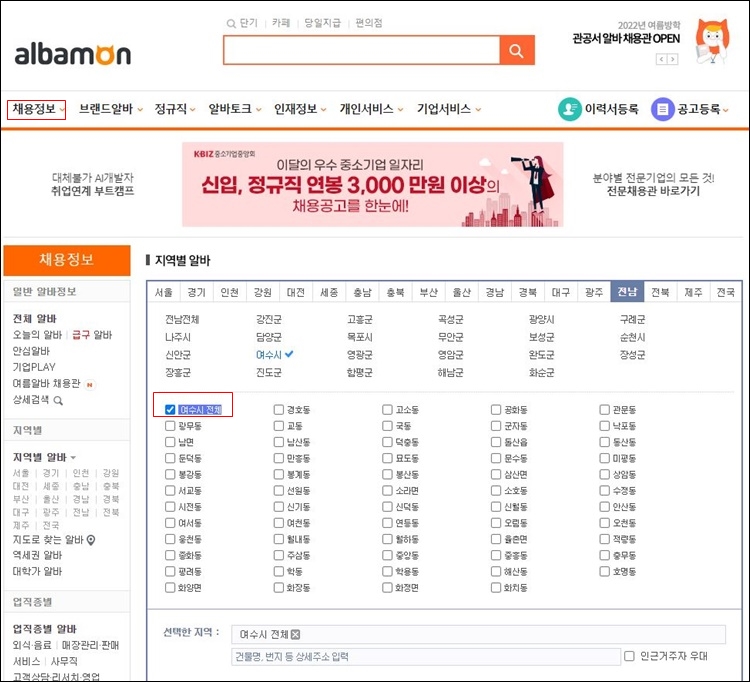Open 역세권 알바 in the sidebar
The width and height of the screenshot is (750, 682).
(37, 555)
